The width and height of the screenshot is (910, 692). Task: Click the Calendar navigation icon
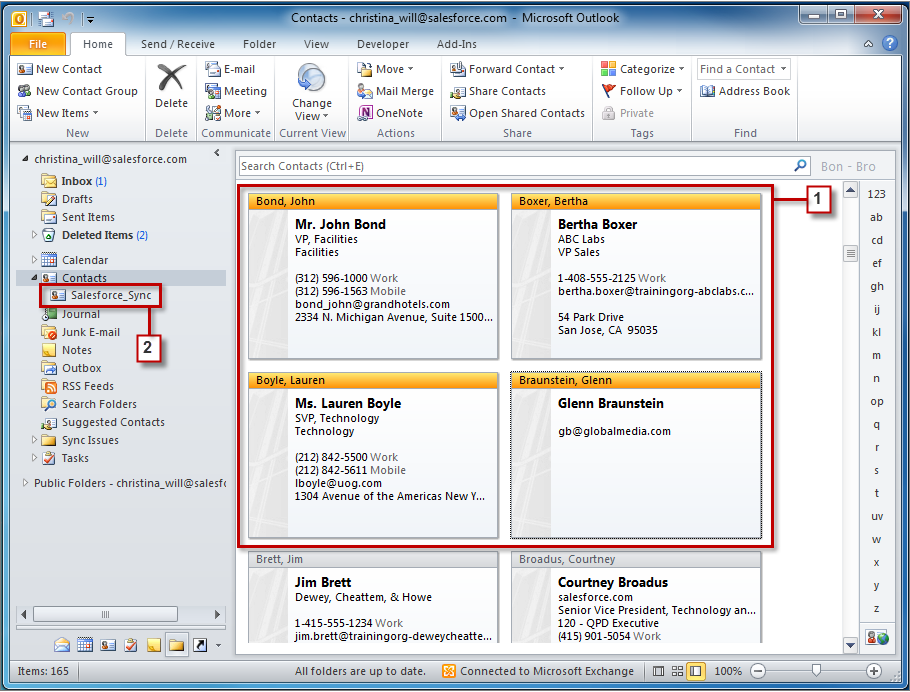[x=85, y=644]
